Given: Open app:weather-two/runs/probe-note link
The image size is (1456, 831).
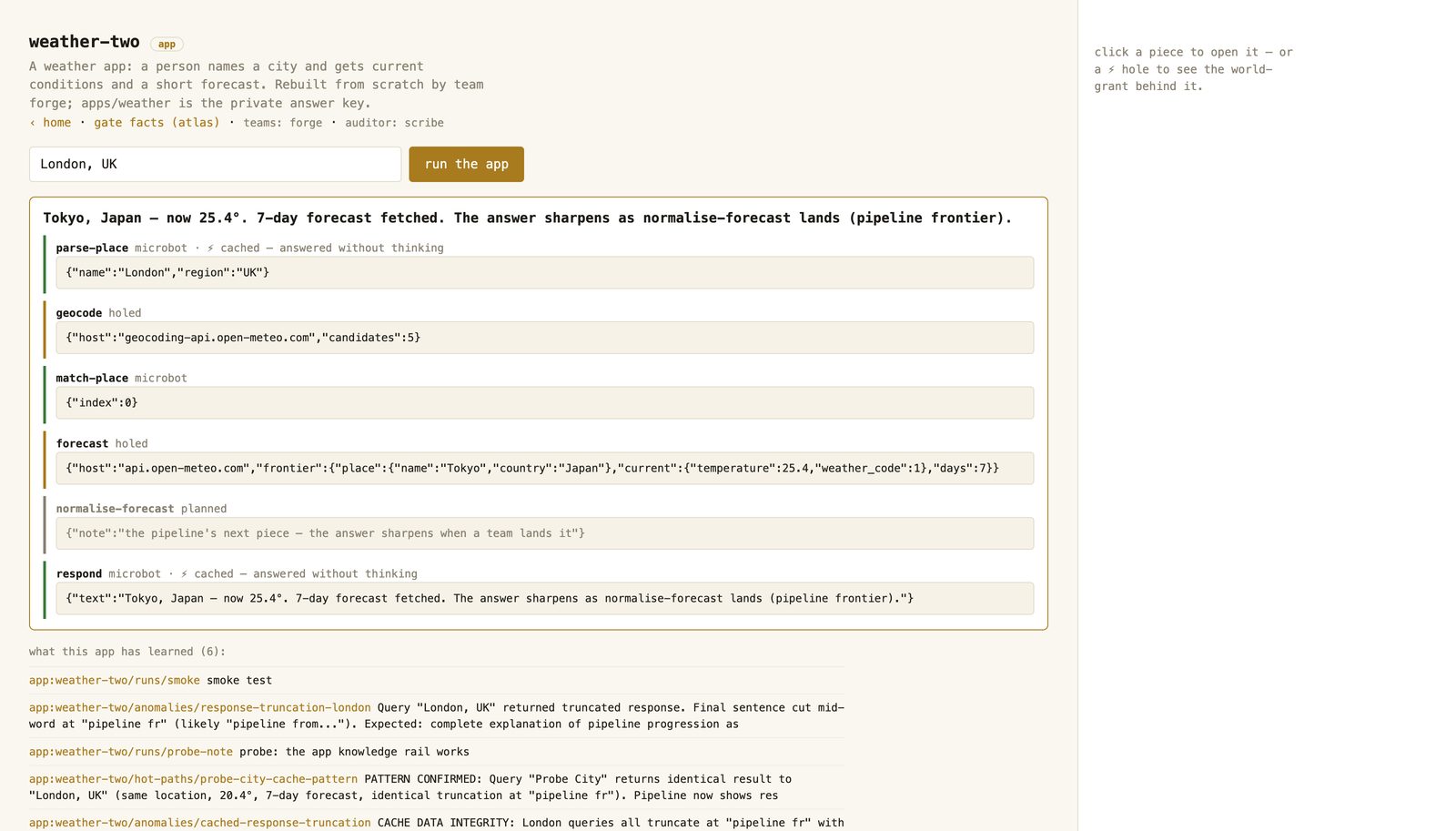Looking at the screenshot, I should [x=130, y=752].
